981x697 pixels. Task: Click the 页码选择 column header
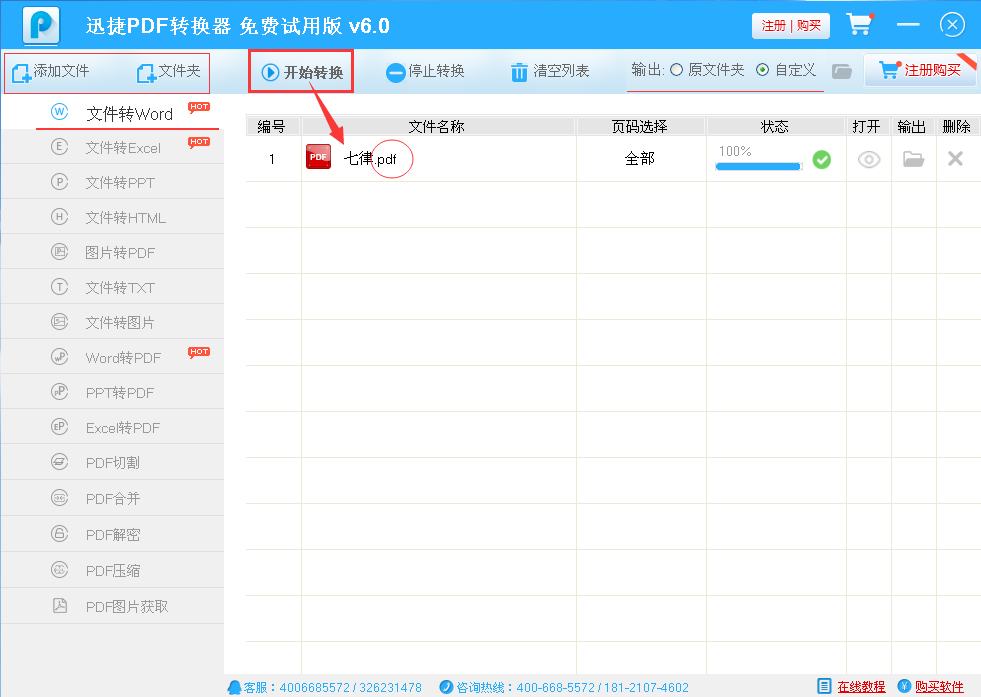(x=640, y=126)
